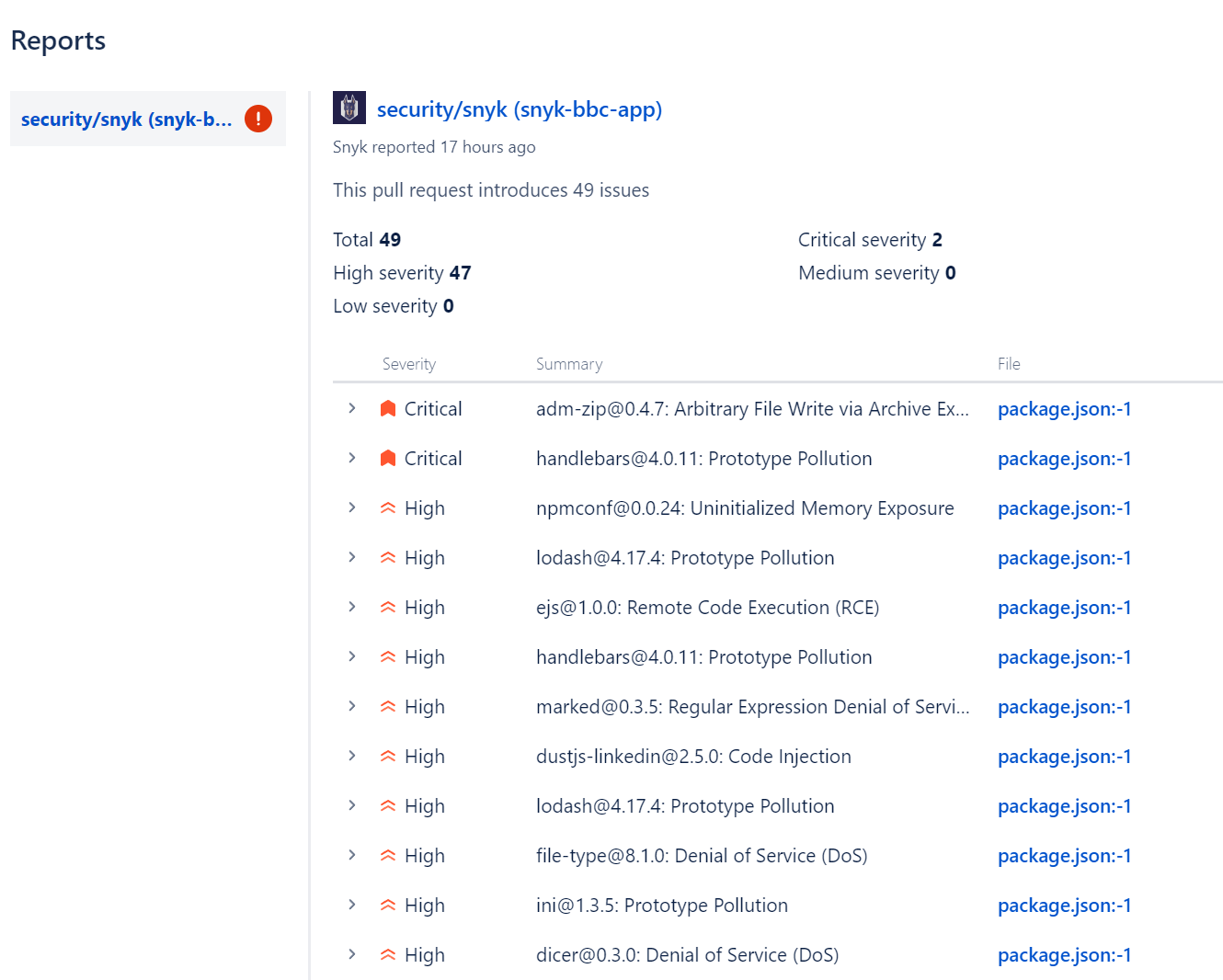
Task: Click the high severity icon for dicer row
Action: (388, 955)
